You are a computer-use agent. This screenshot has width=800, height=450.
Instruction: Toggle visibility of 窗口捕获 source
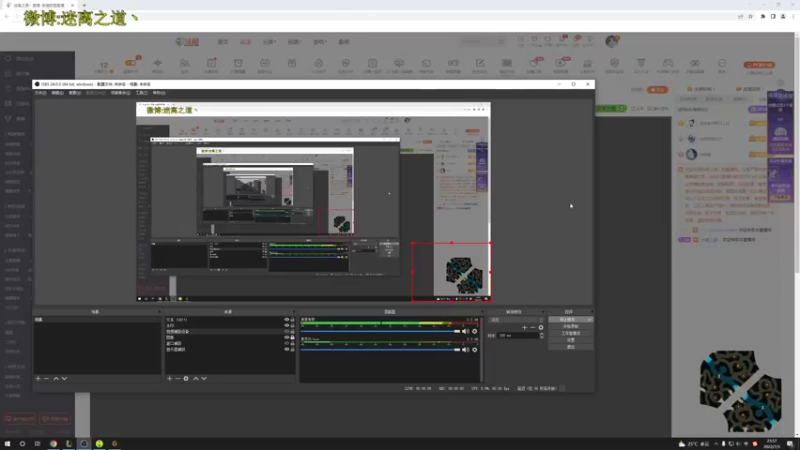[x=287, y=344]
